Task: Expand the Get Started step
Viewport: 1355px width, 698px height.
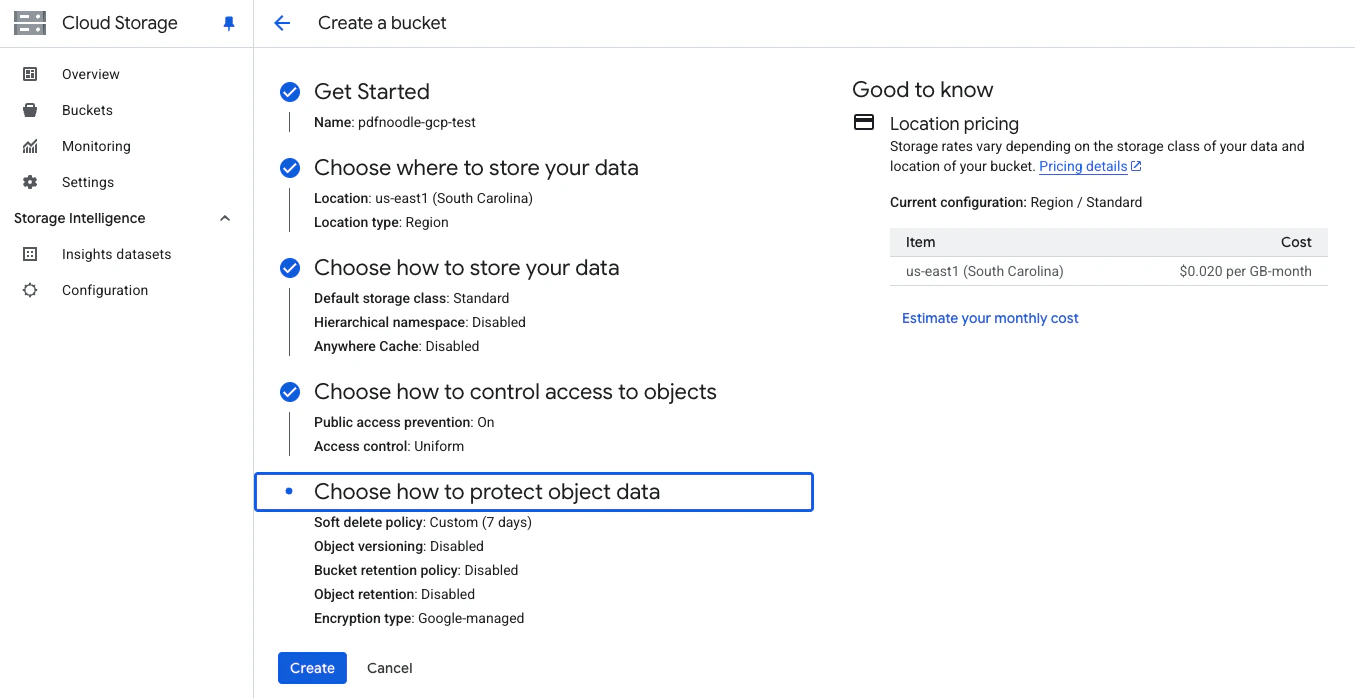Action: pos(372,91)
